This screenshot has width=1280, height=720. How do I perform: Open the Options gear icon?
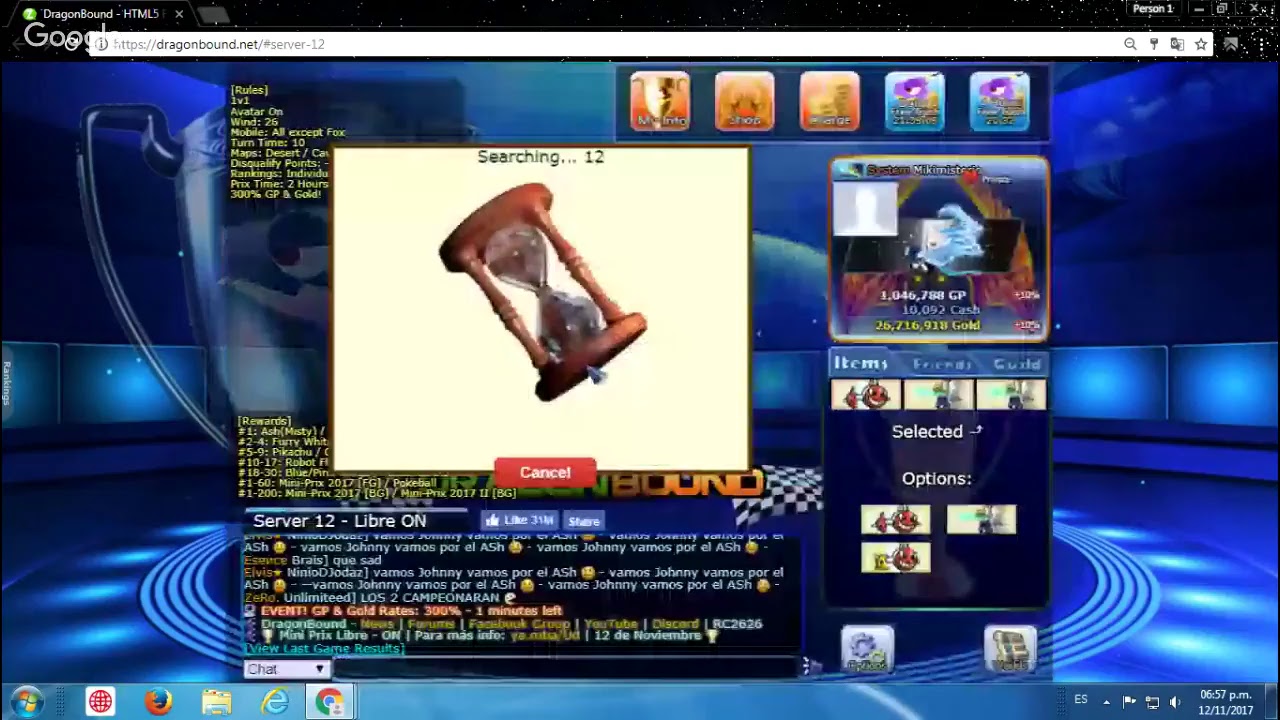click(x=867, y=650)
